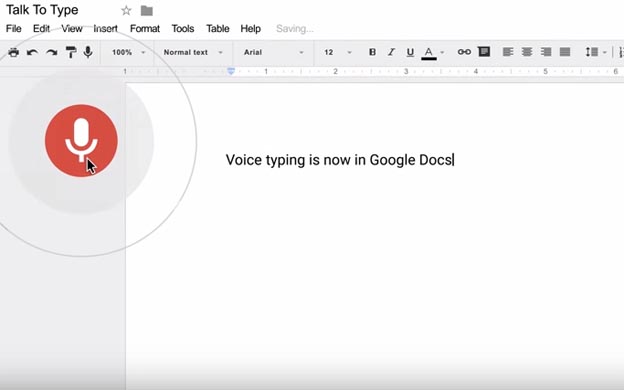Add a comment with comment icon

point(484,52)
